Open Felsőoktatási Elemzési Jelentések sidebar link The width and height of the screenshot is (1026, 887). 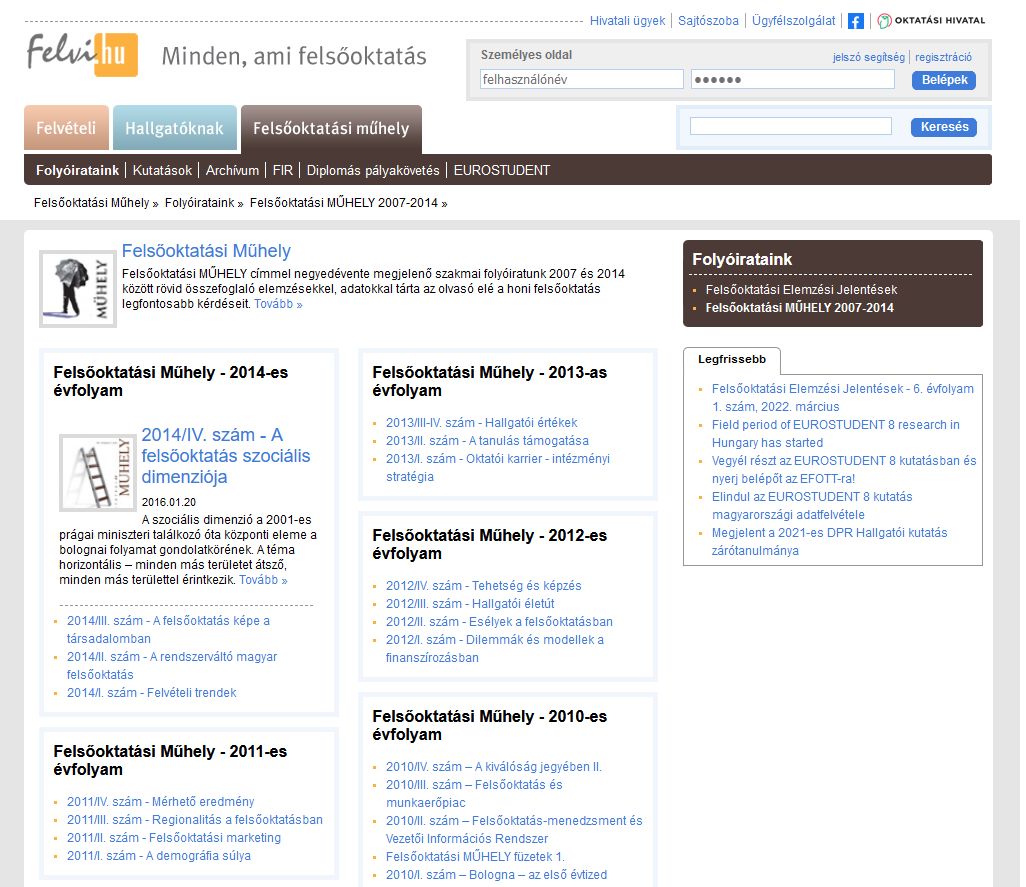(x=801, y=289)
